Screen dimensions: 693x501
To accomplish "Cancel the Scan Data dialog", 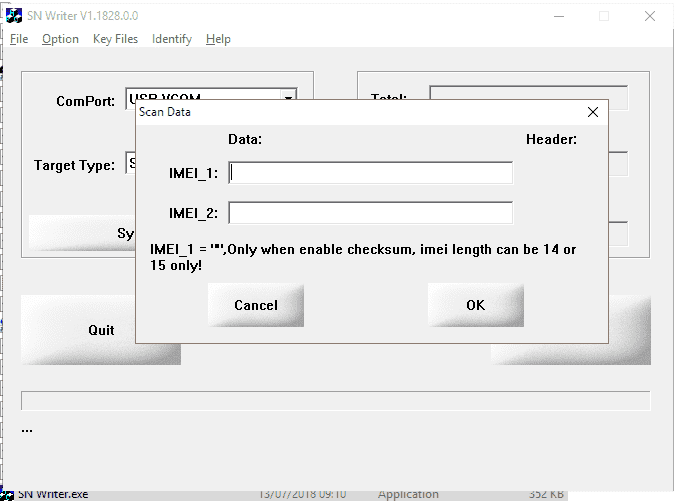I will pyautogui.click(x=256, y=305).
